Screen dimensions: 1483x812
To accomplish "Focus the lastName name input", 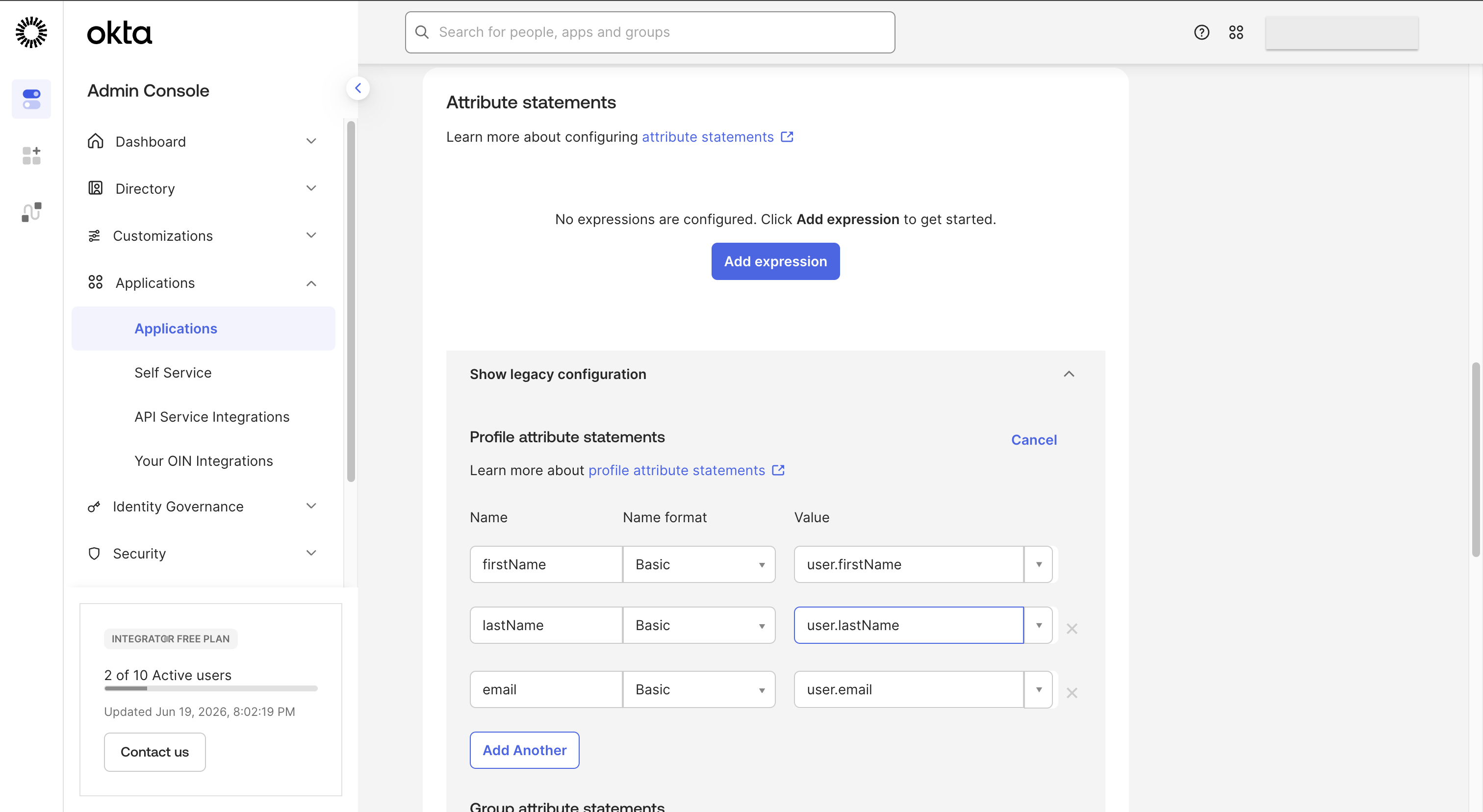I will tap(546, 625).
